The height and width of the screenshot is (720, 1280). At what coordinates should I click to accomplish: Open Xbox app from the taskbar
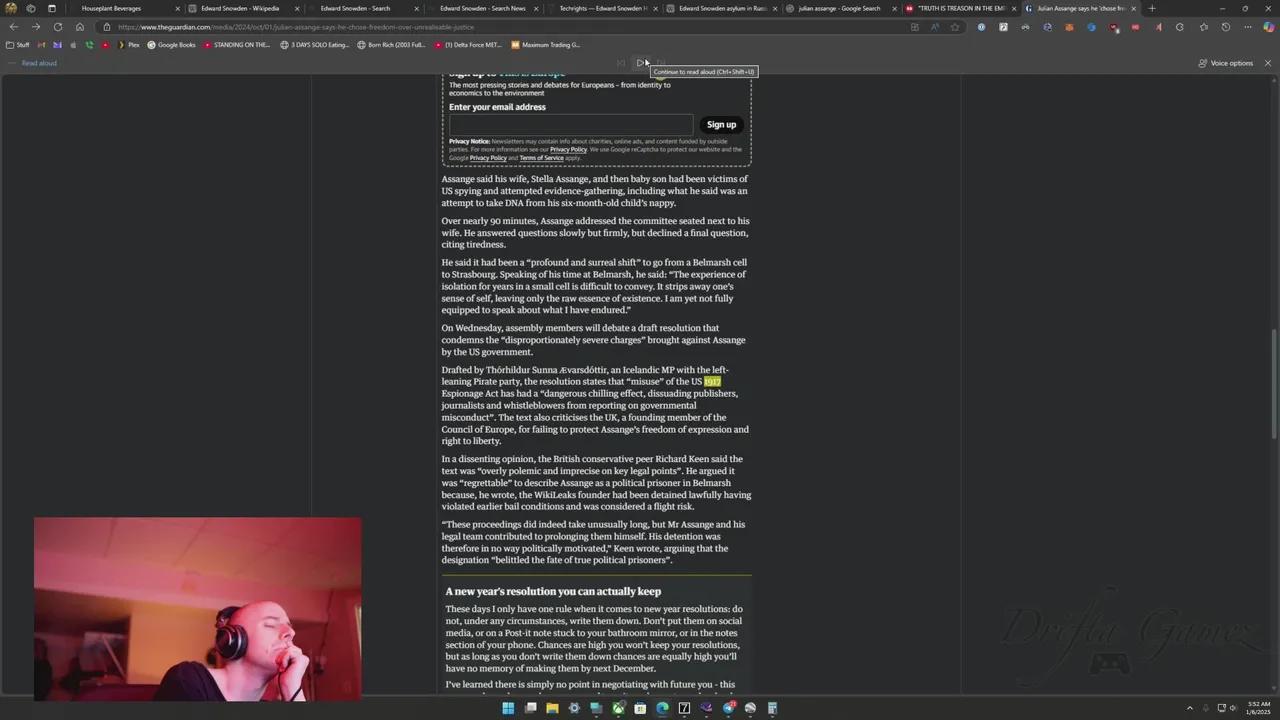click(x=618, y=708)
